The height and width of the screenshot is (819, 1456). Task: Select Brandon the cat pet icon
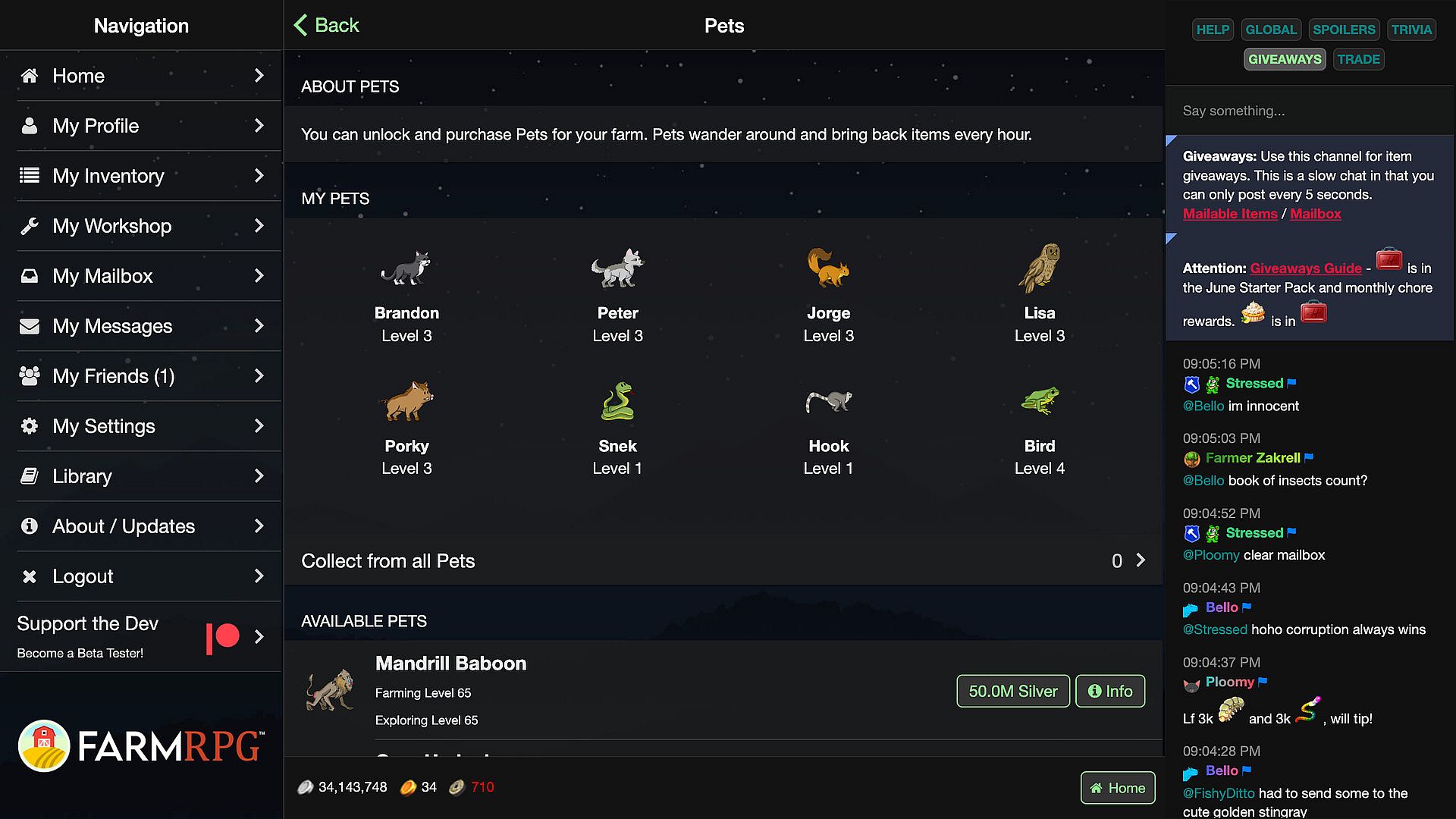point(406,268)
